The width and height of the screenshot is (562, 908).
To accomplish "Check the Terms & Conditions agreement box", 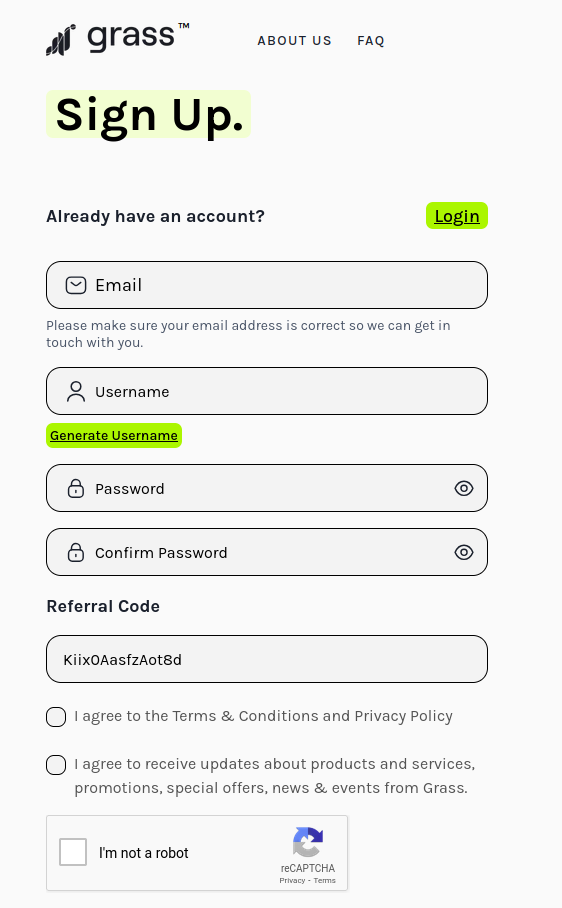I will 56,717.
